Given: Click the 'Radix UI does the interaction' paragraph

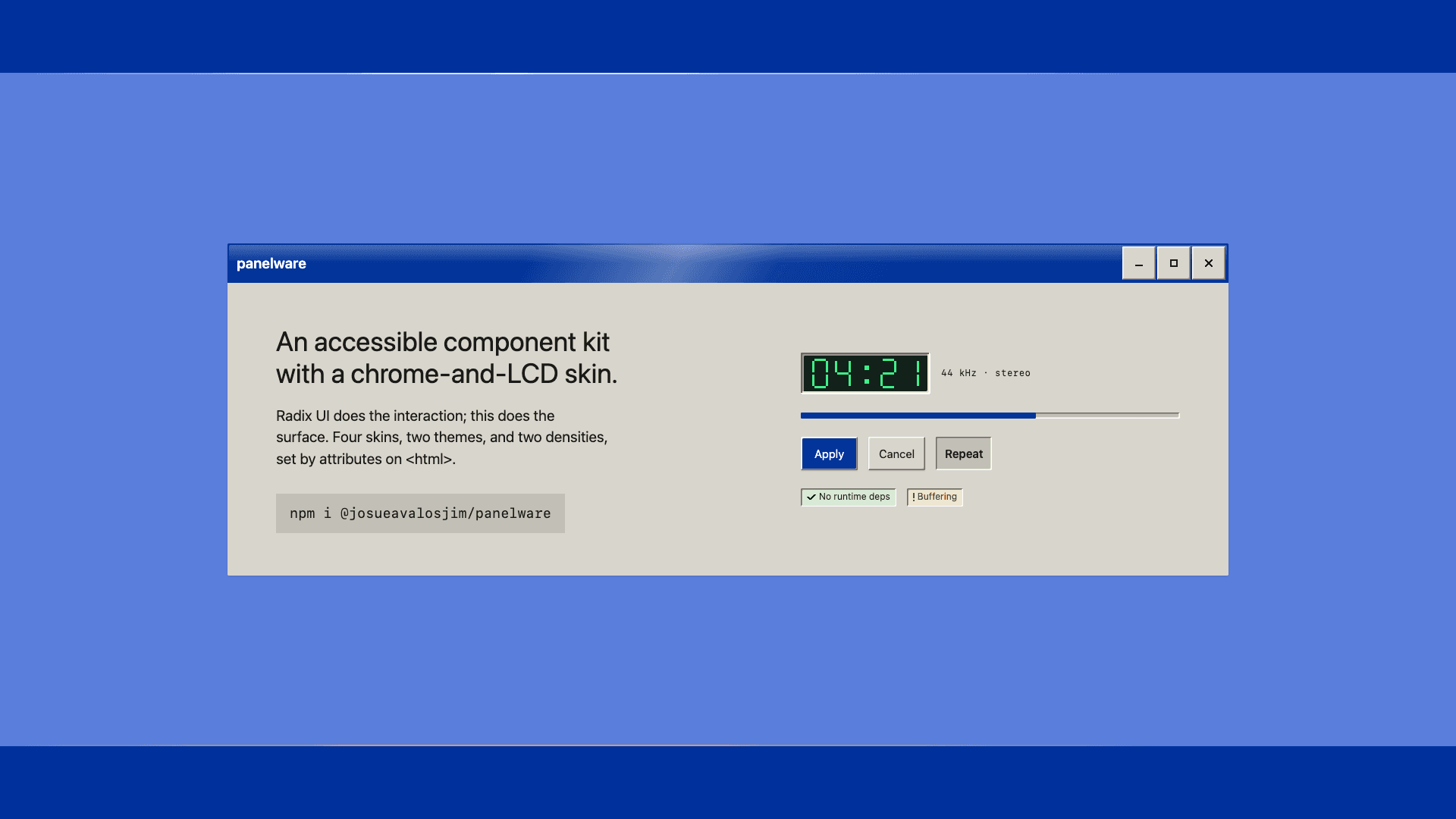Looking at the screenshot, I should click(x=442, y=438).
